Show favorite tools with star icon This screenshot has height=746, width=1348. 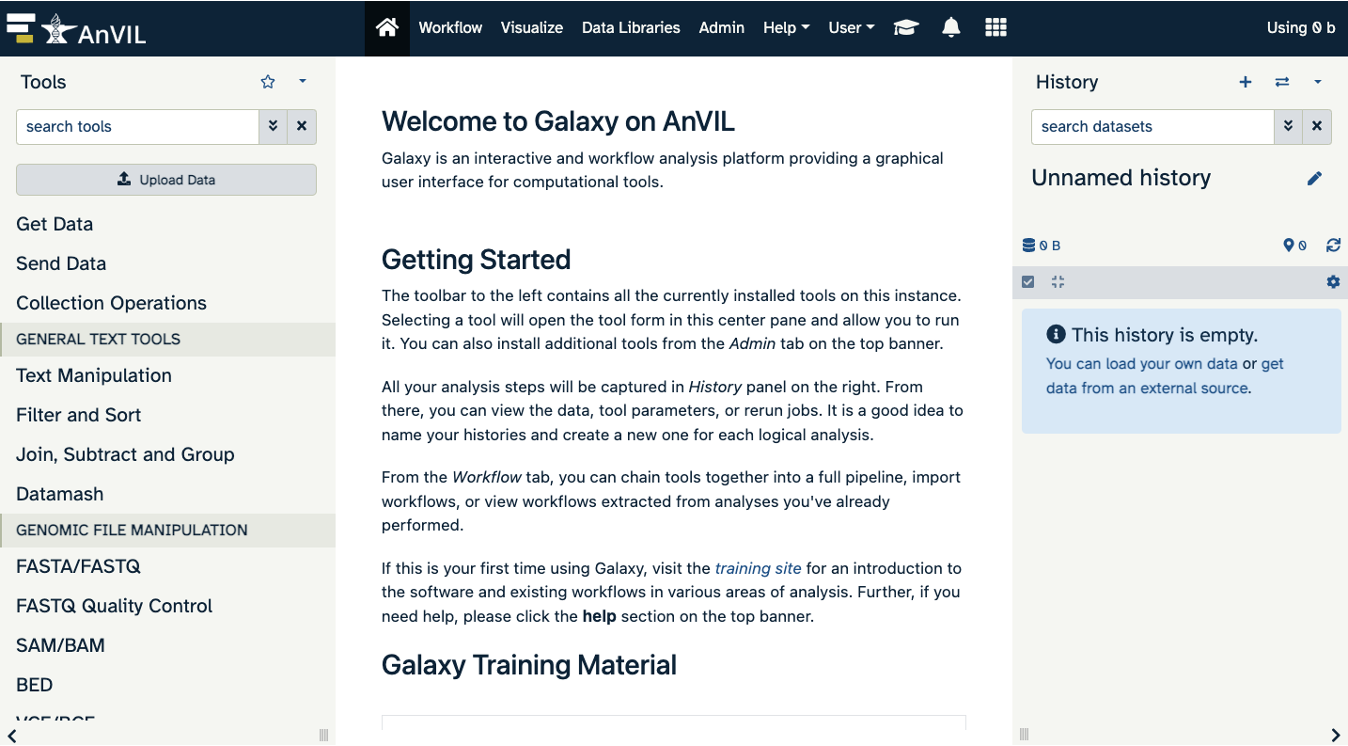click(268, 82)
